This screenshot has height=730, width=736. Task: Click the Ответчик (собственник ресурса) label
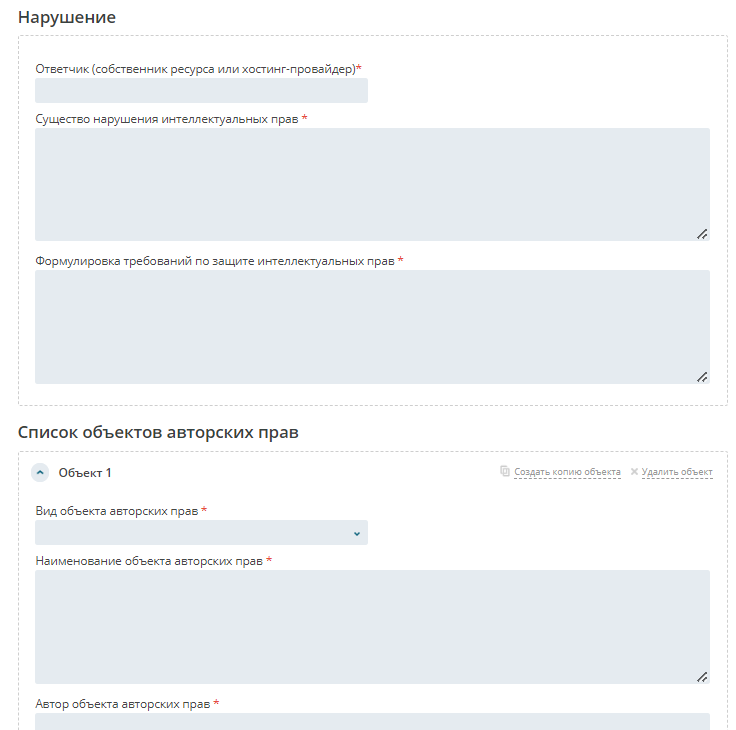tap(196, 69)
